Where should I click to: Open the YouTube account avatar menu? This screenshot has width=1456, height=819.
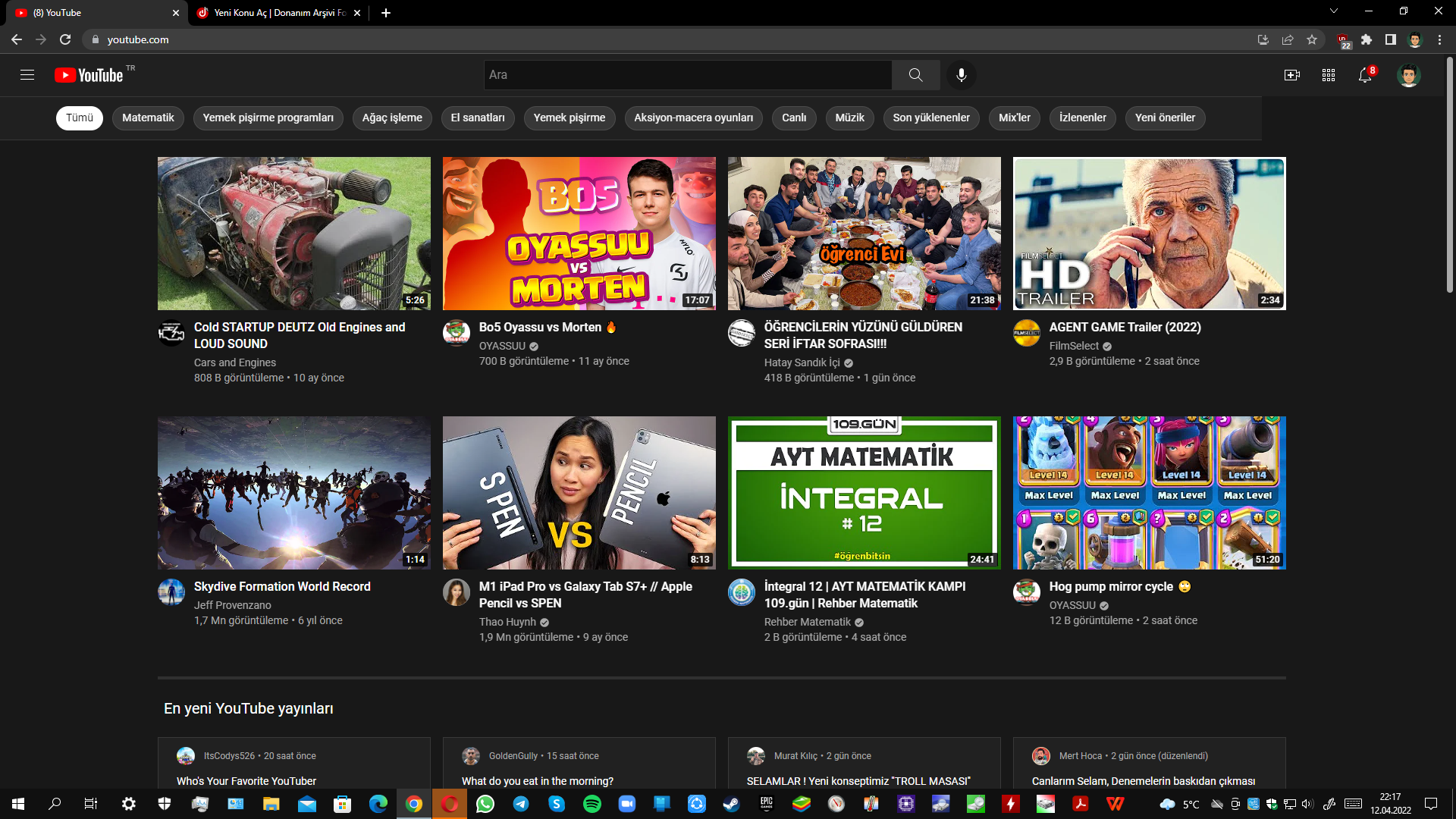[x=1408, y=75]
